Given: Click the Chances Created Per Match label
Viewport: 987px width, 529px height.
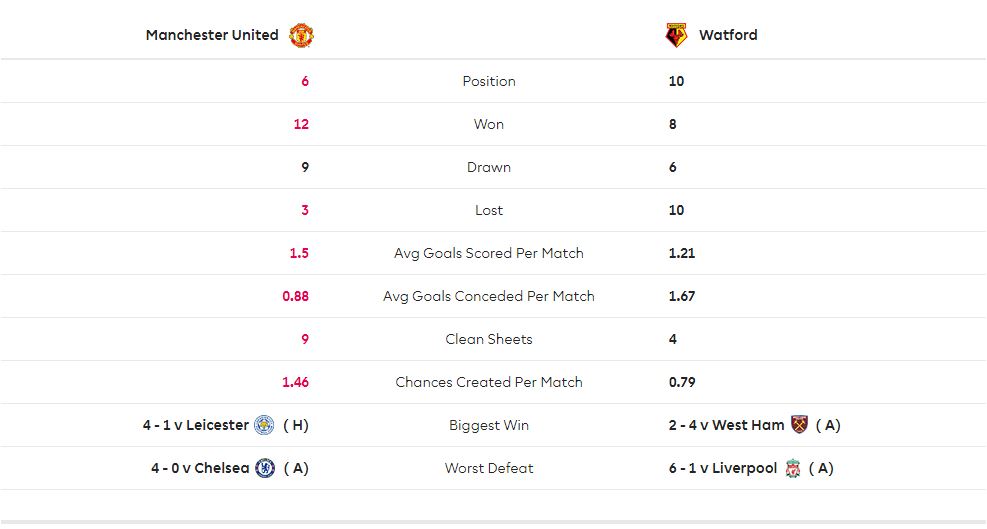Looking at the screenshot, I should (x=489, y=382).
